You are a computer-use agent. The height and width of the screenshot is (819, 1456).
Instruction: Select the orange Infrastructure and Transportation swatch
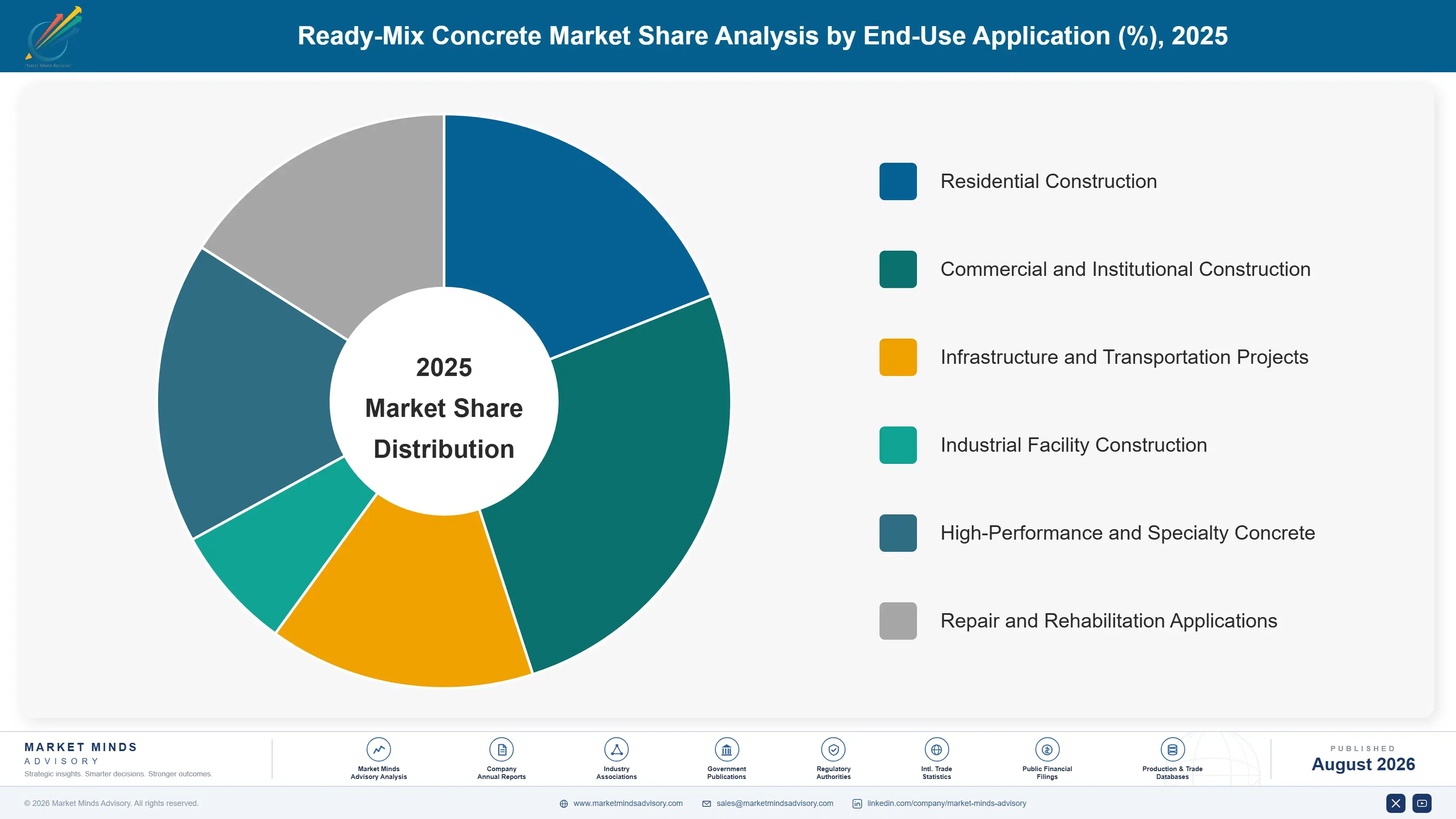pyautogui.click(x=897, y=357)
